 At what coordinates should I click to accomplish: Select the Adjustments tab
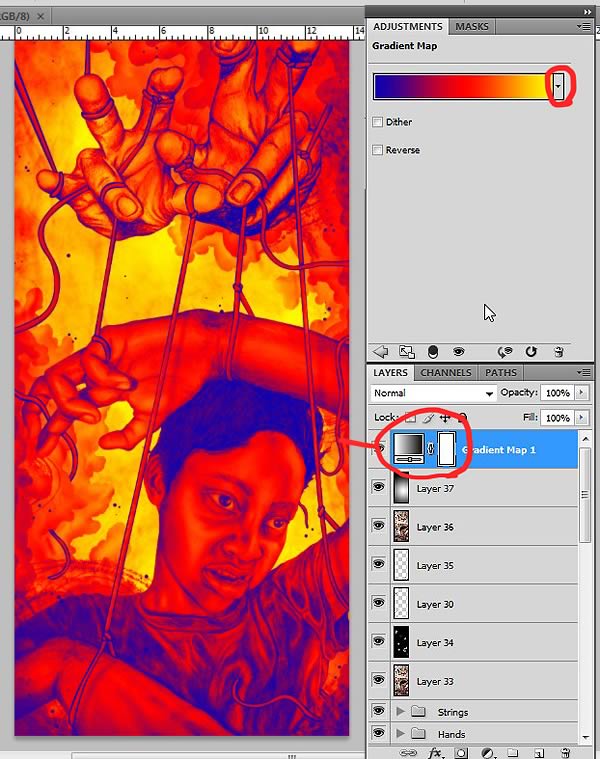click(407, 27)
